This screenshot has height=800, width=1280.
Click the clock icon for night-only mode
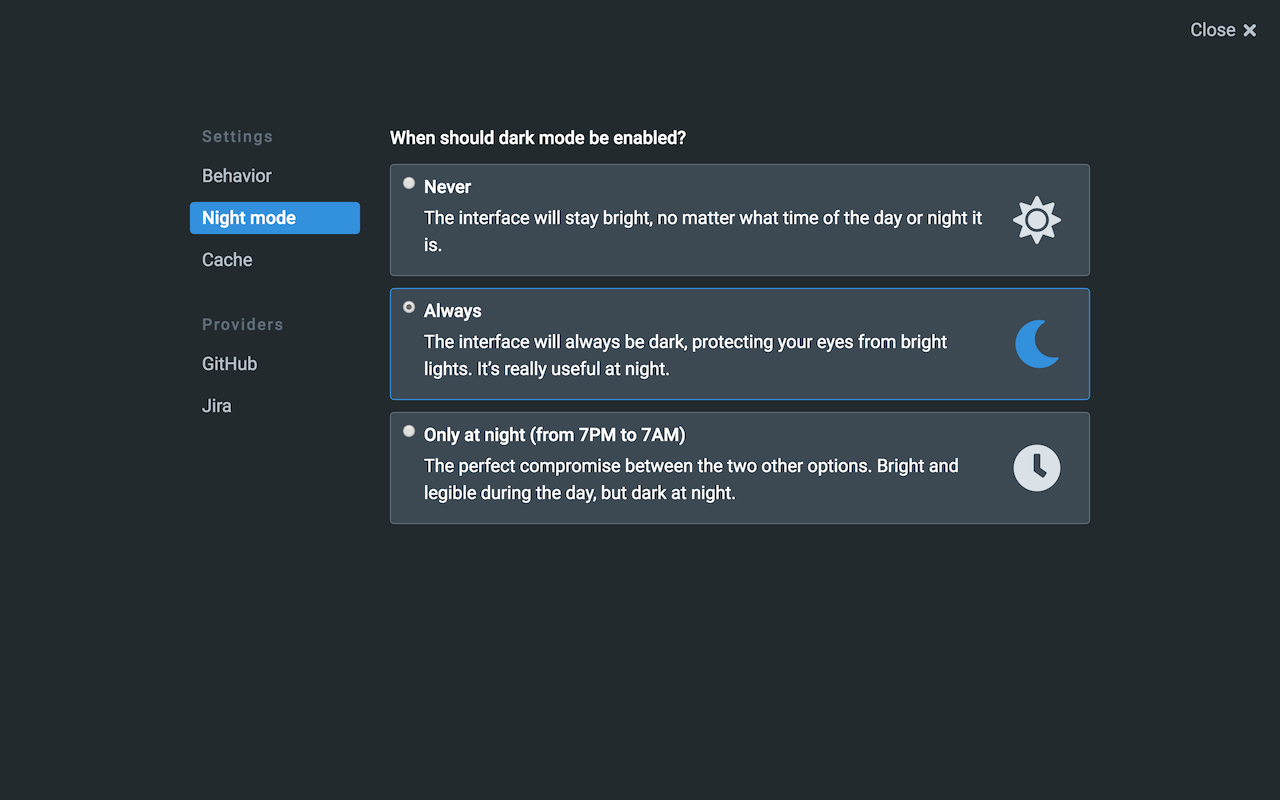pyautogui.click(x=1036, y=468)
